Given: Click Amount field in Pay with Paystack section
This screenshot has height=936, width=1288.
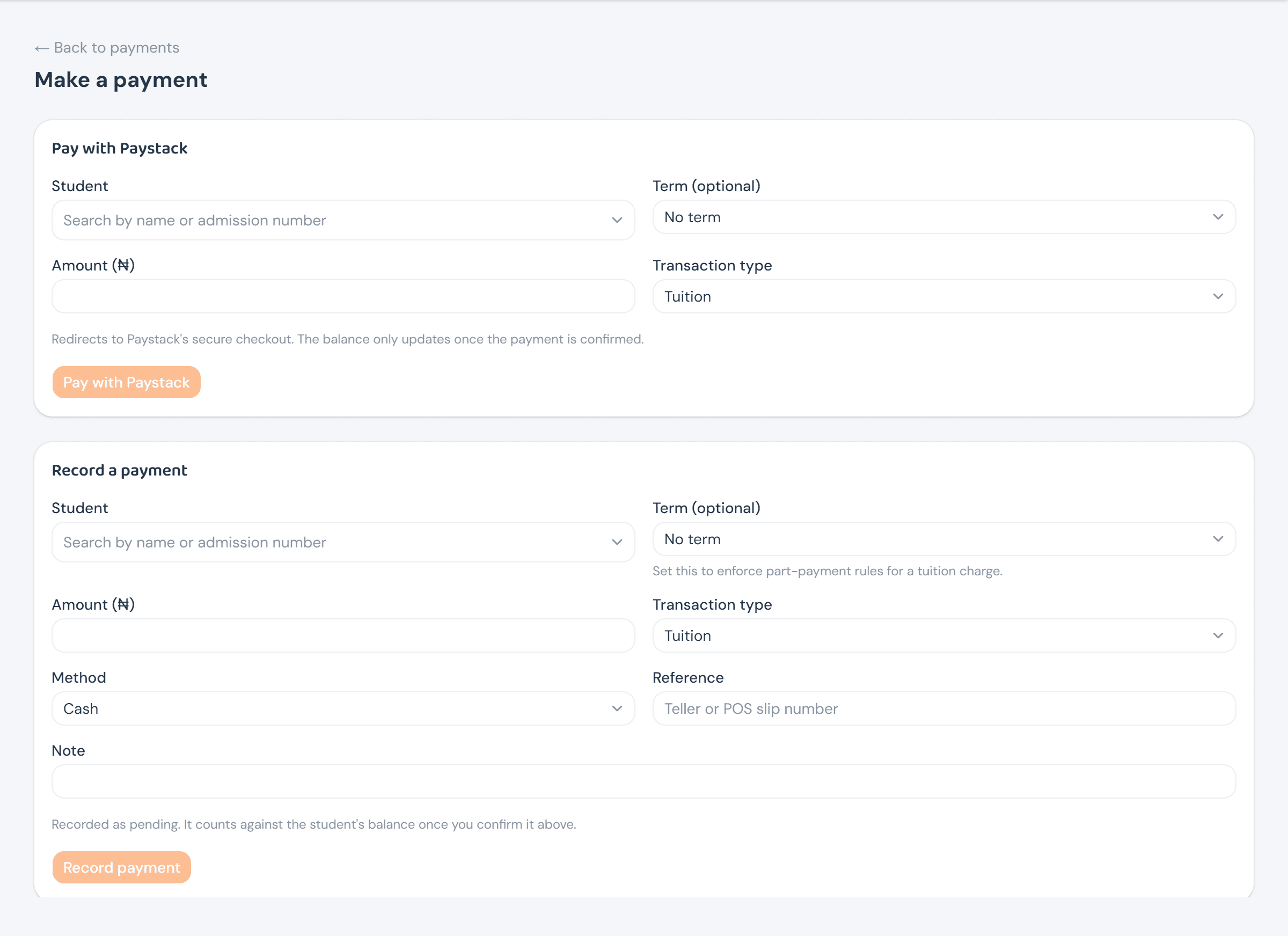Looking at the screenshot, I should pos(343,296).
